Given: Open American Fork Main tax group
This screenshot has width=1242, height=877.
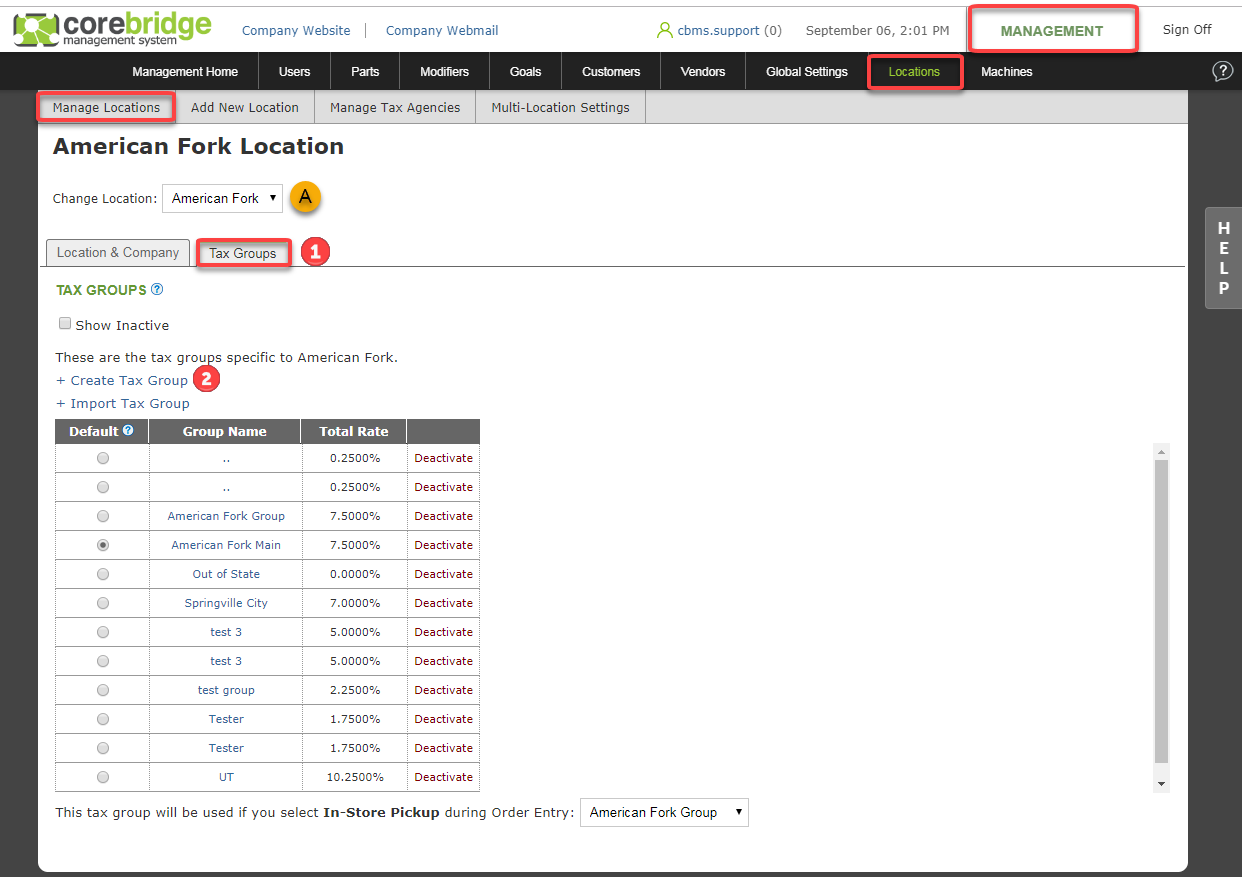Looking at the screenshot, I should click(226, 545).
